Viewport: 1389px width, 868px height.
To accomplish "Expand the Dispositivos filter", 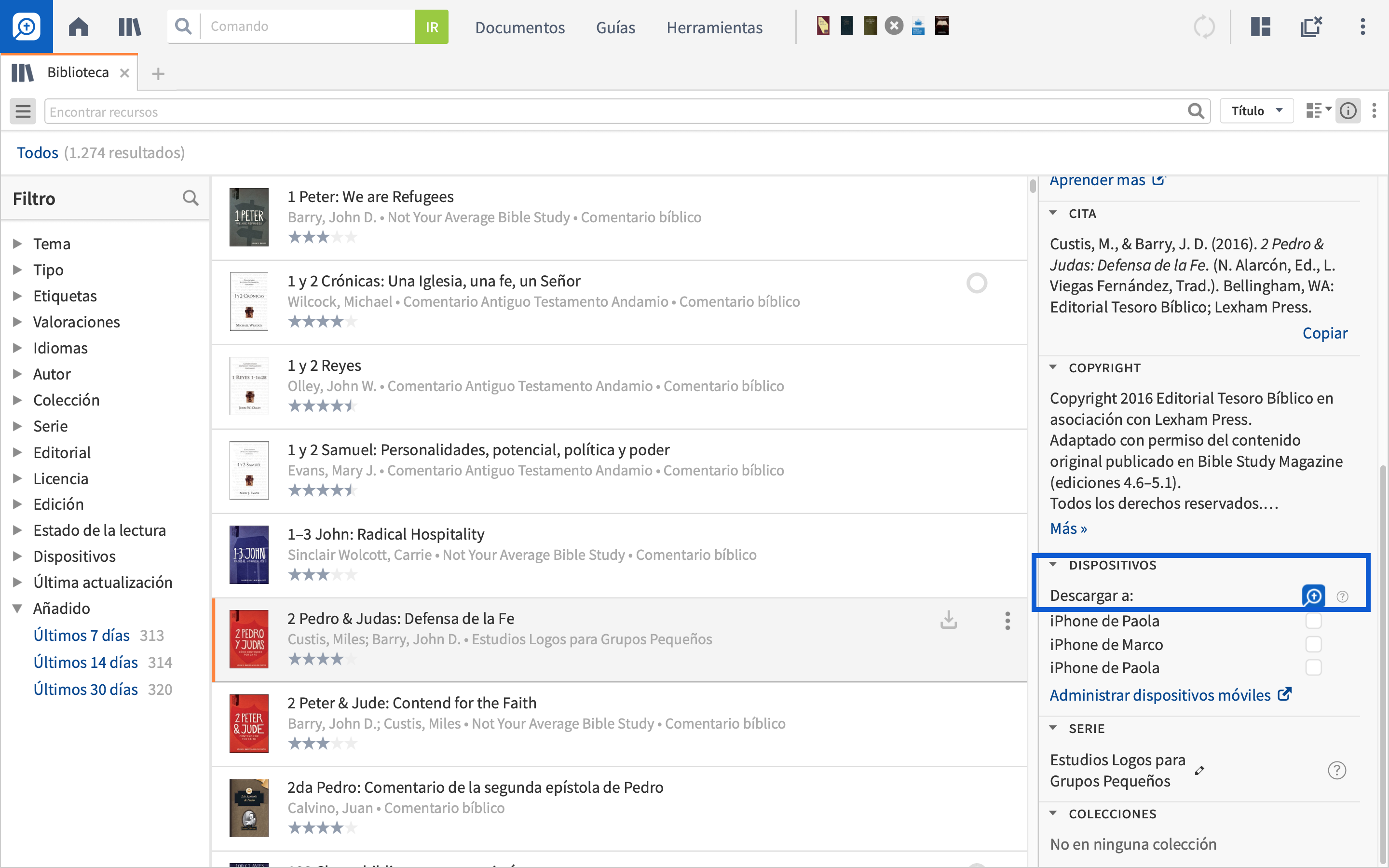I will pyautogui.click(x=17, y=556).
